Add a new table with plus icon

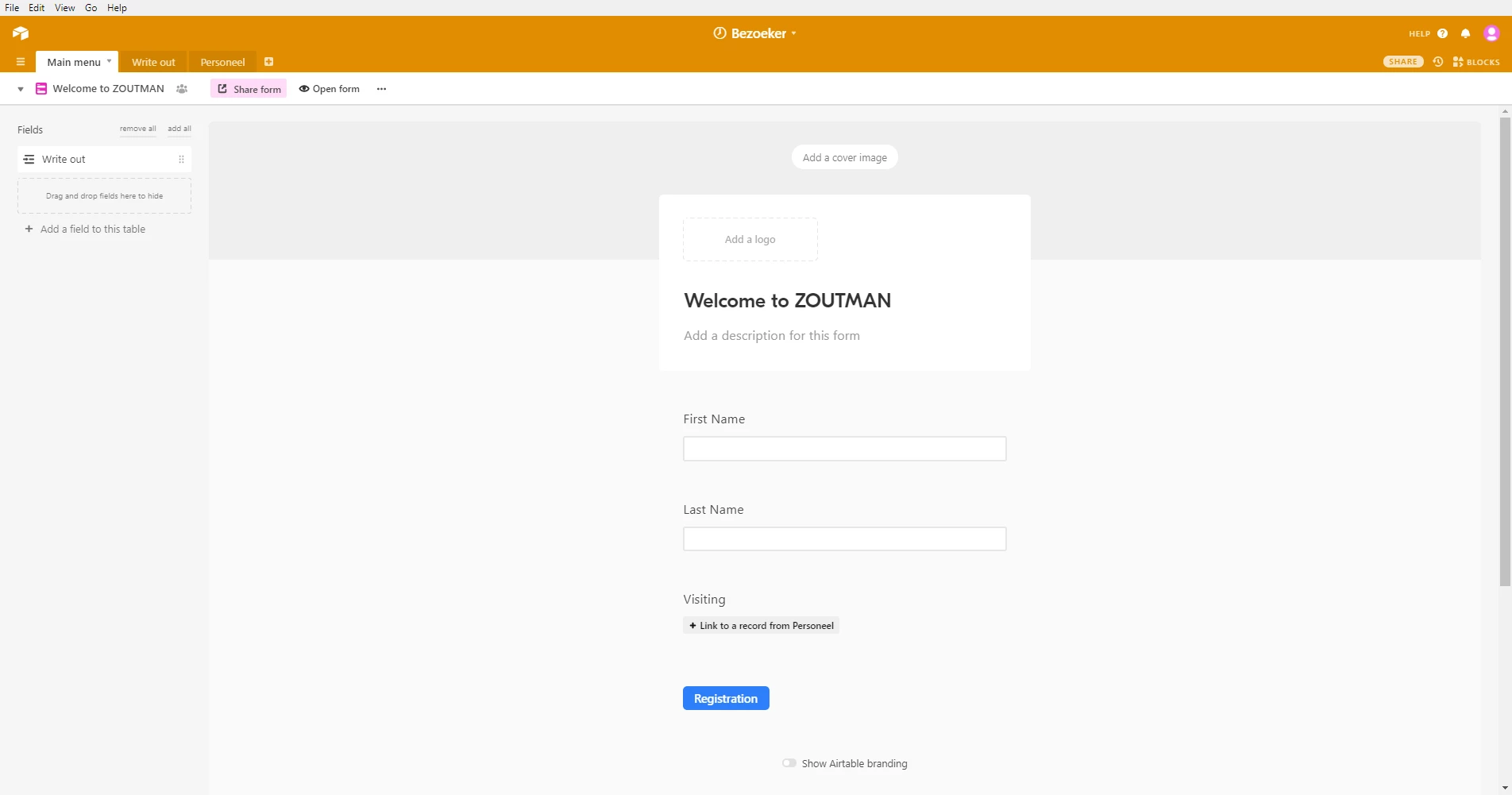click(269, 62)
